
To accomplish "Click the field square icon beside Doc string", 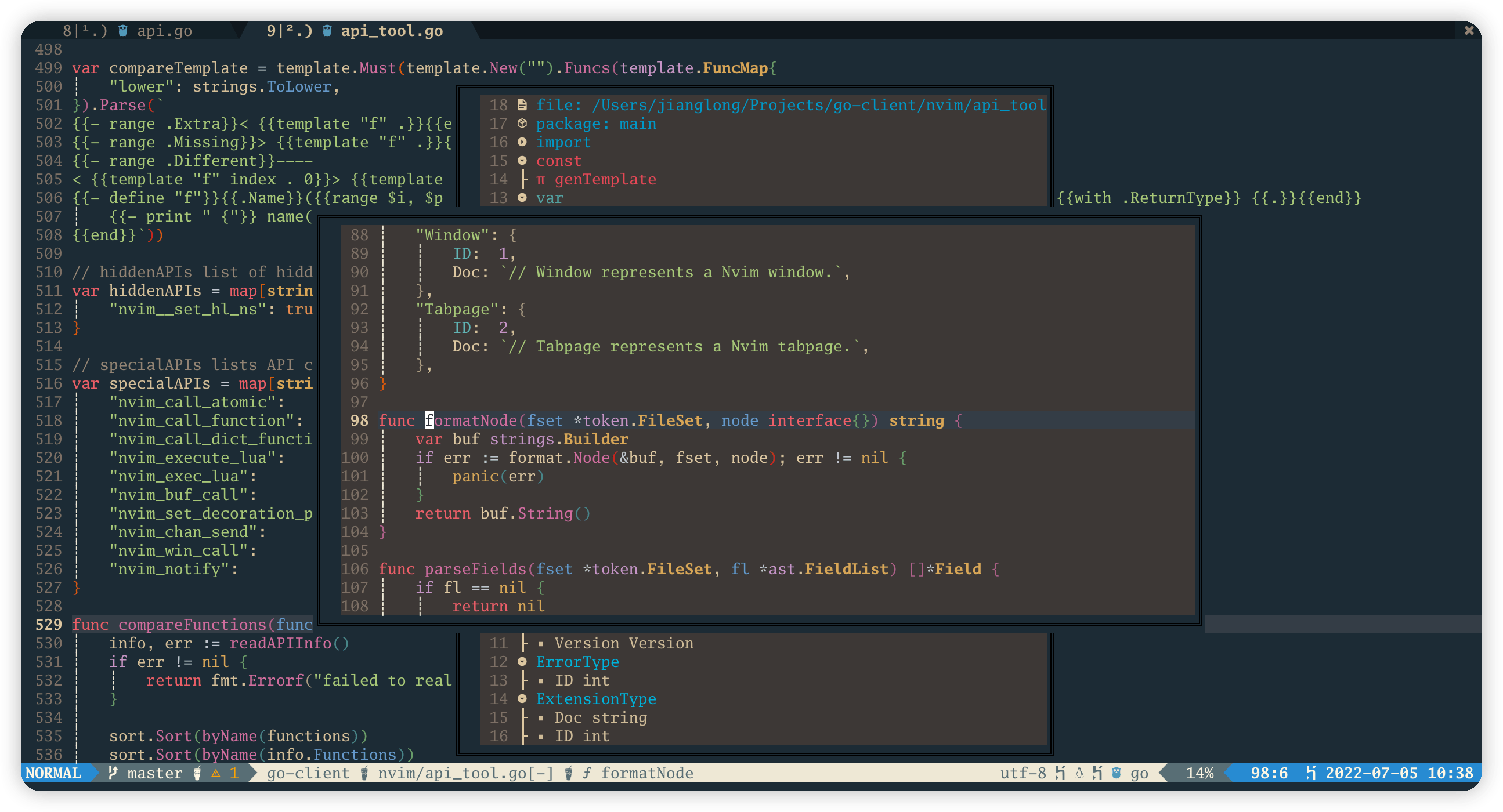I will pos(541,719).
